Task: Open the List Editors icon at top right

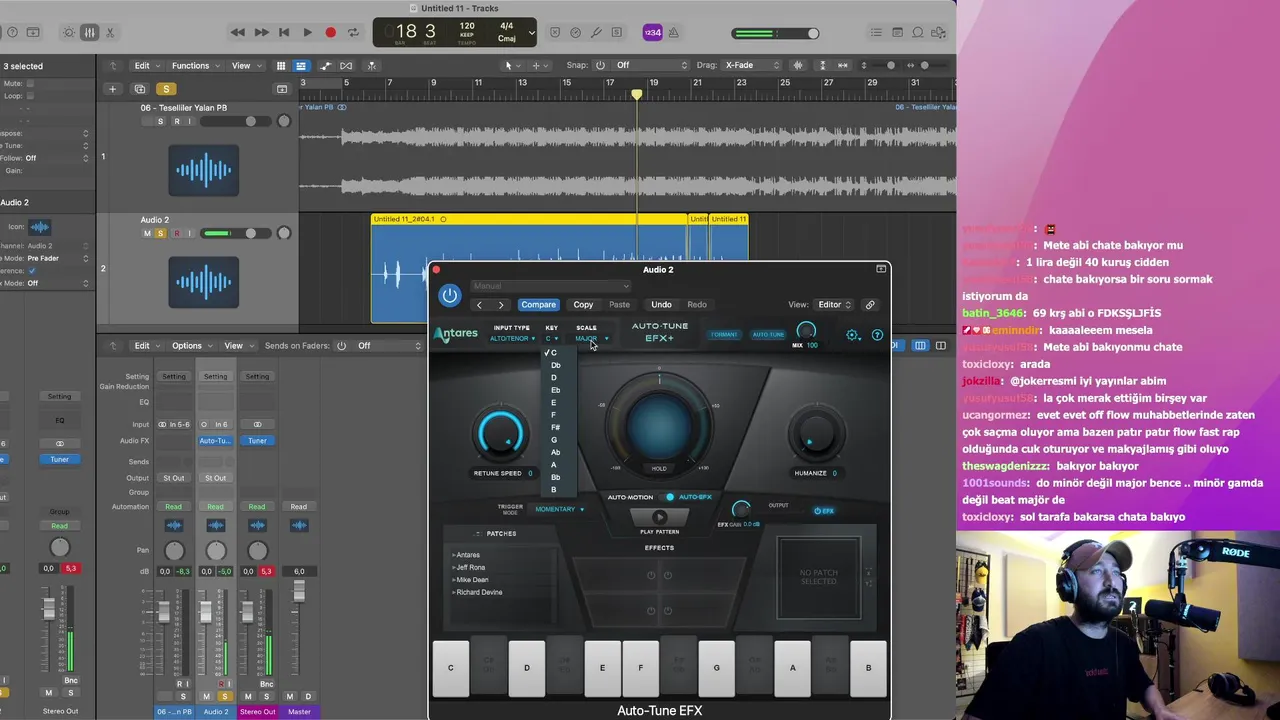Action: [874, 33]
